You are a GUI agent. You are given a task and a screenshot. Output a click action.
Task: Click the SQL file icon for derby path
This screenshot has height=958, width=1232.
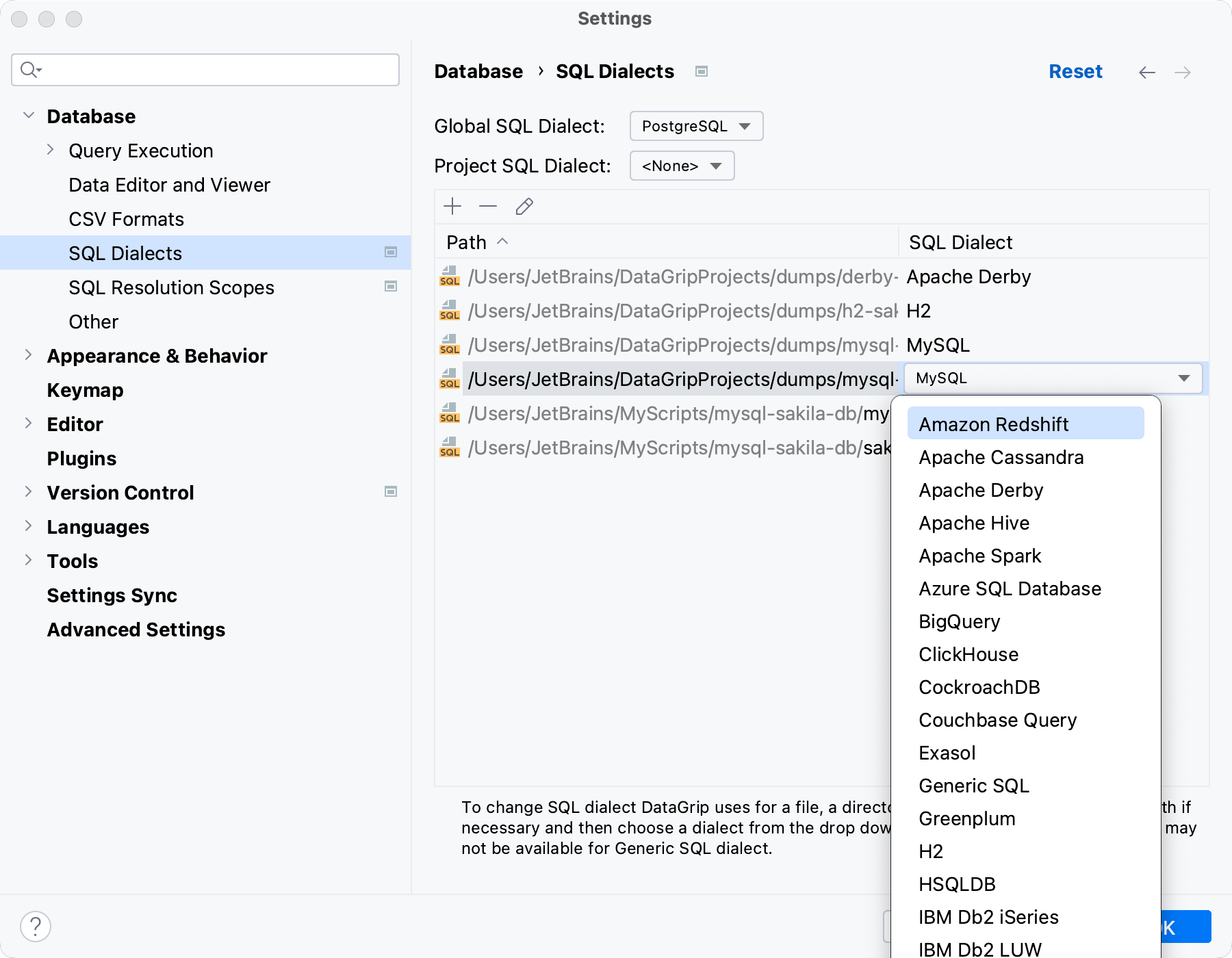(450, 276)
